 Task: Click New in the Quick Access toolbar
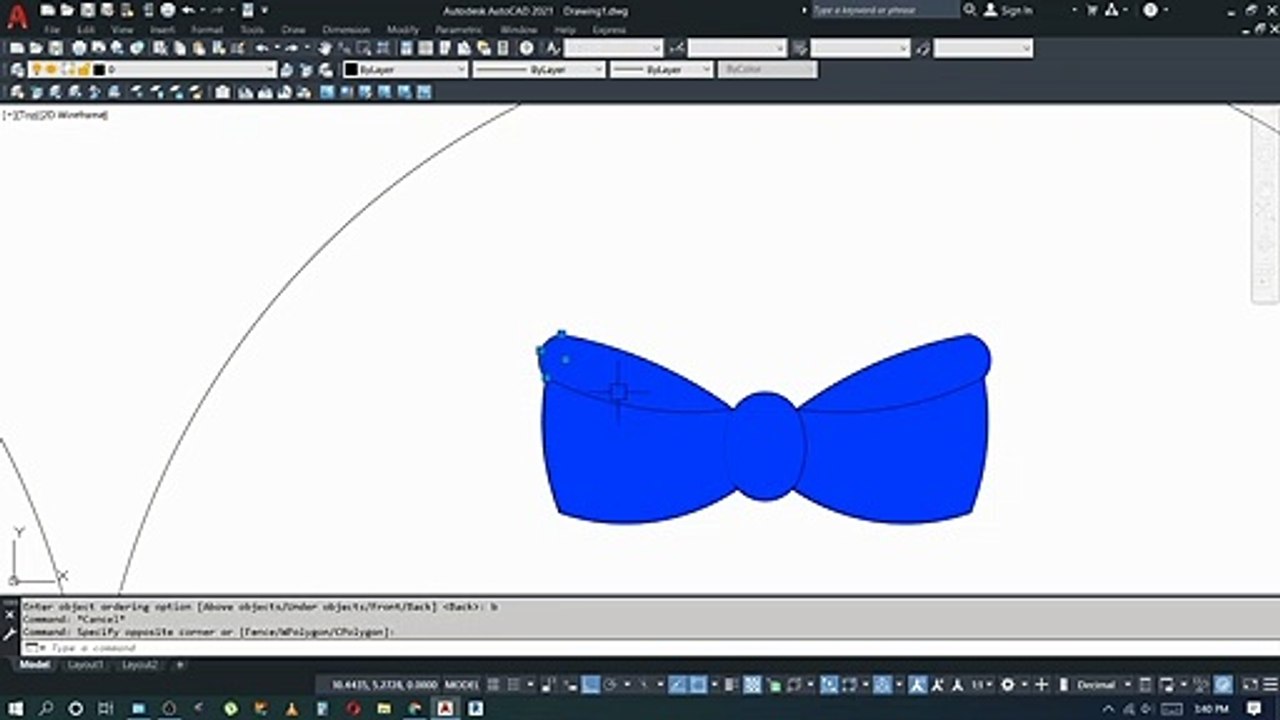(x=47, y=10)
